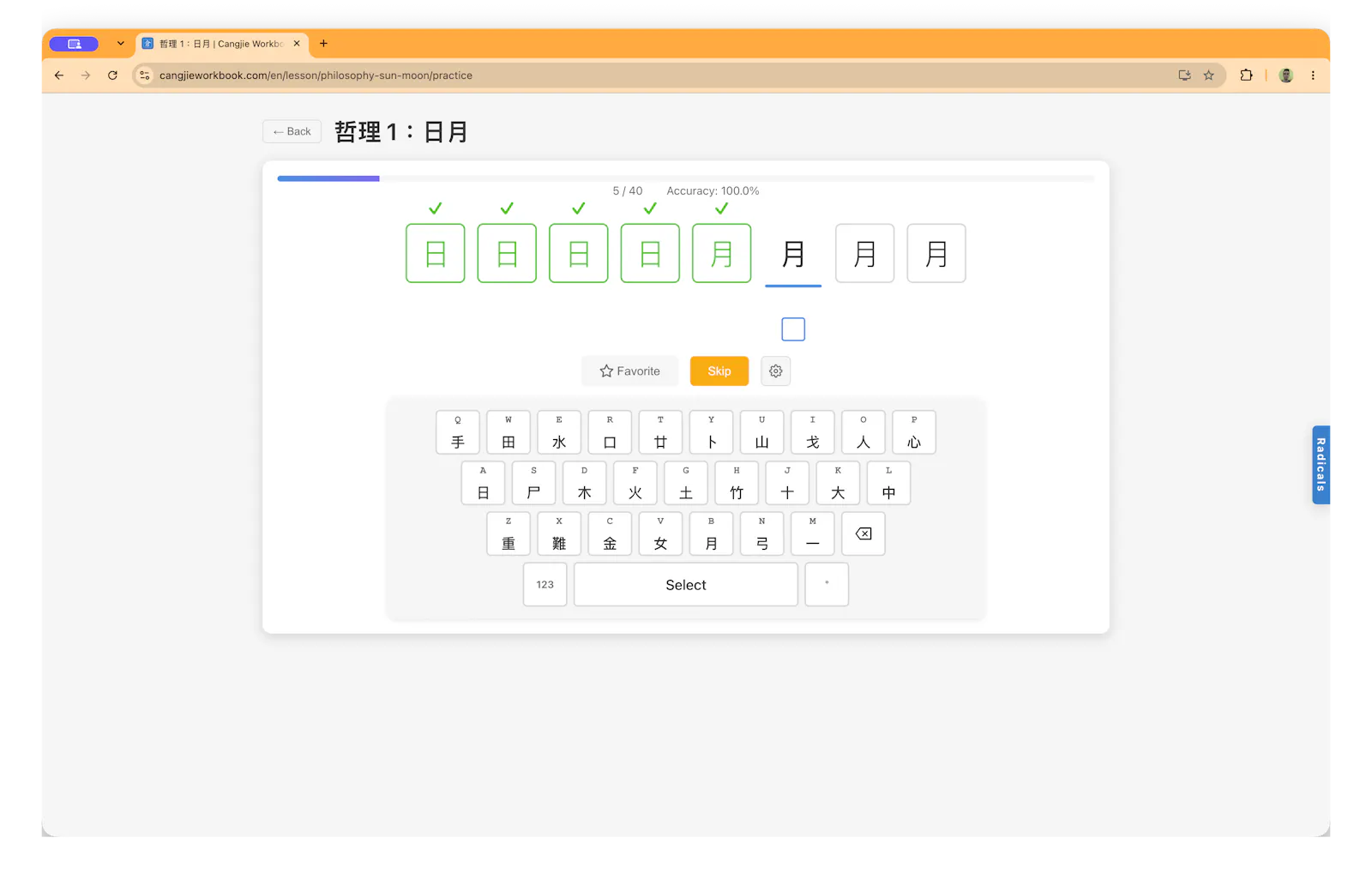This screenshot has width=1372, height=892.
Task: Click the Accuracy: 100.0% text
Action: [713, 191]
